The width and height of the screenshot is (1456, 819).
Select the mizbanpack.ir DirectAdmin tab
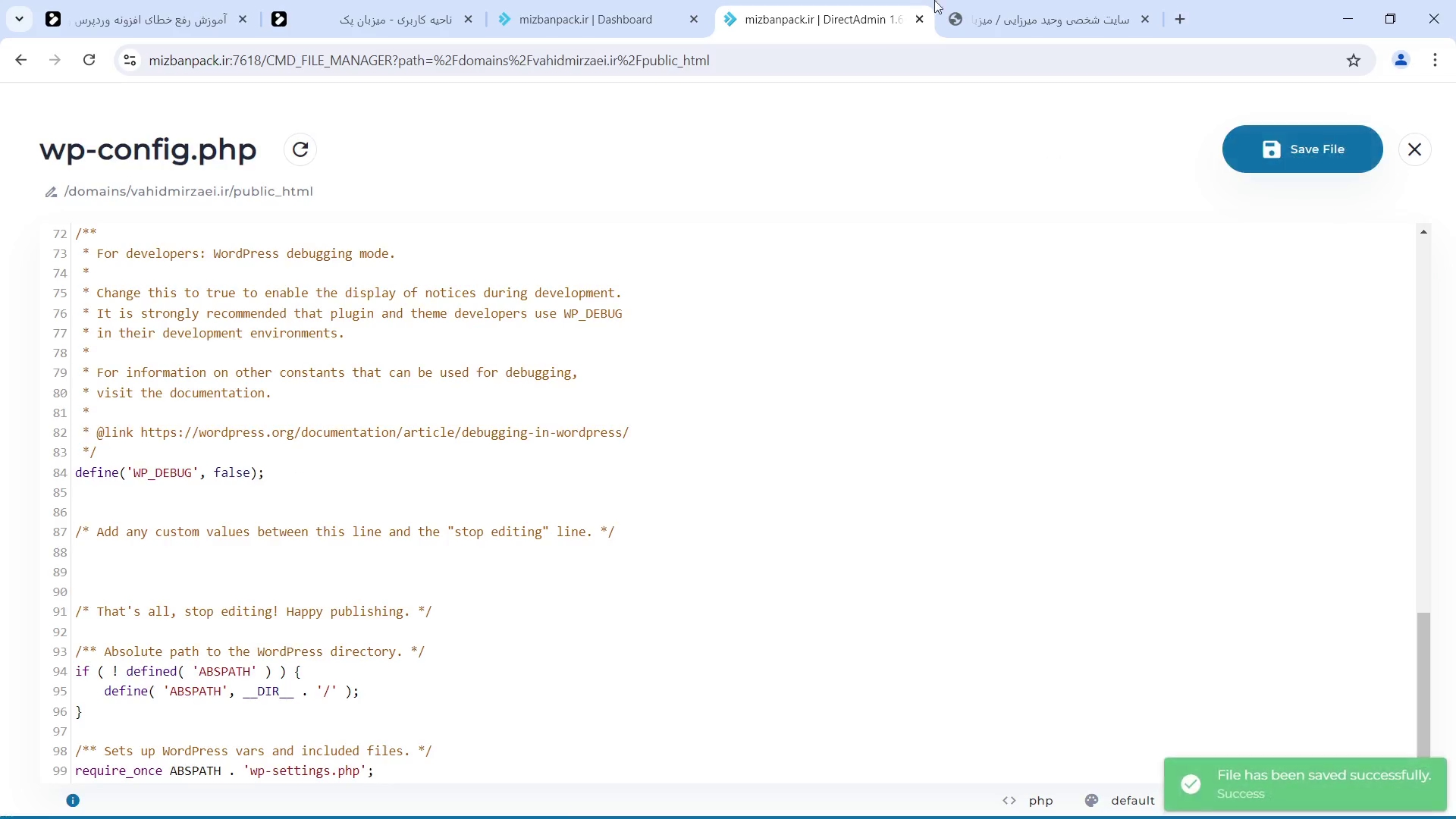pos(824,20)
